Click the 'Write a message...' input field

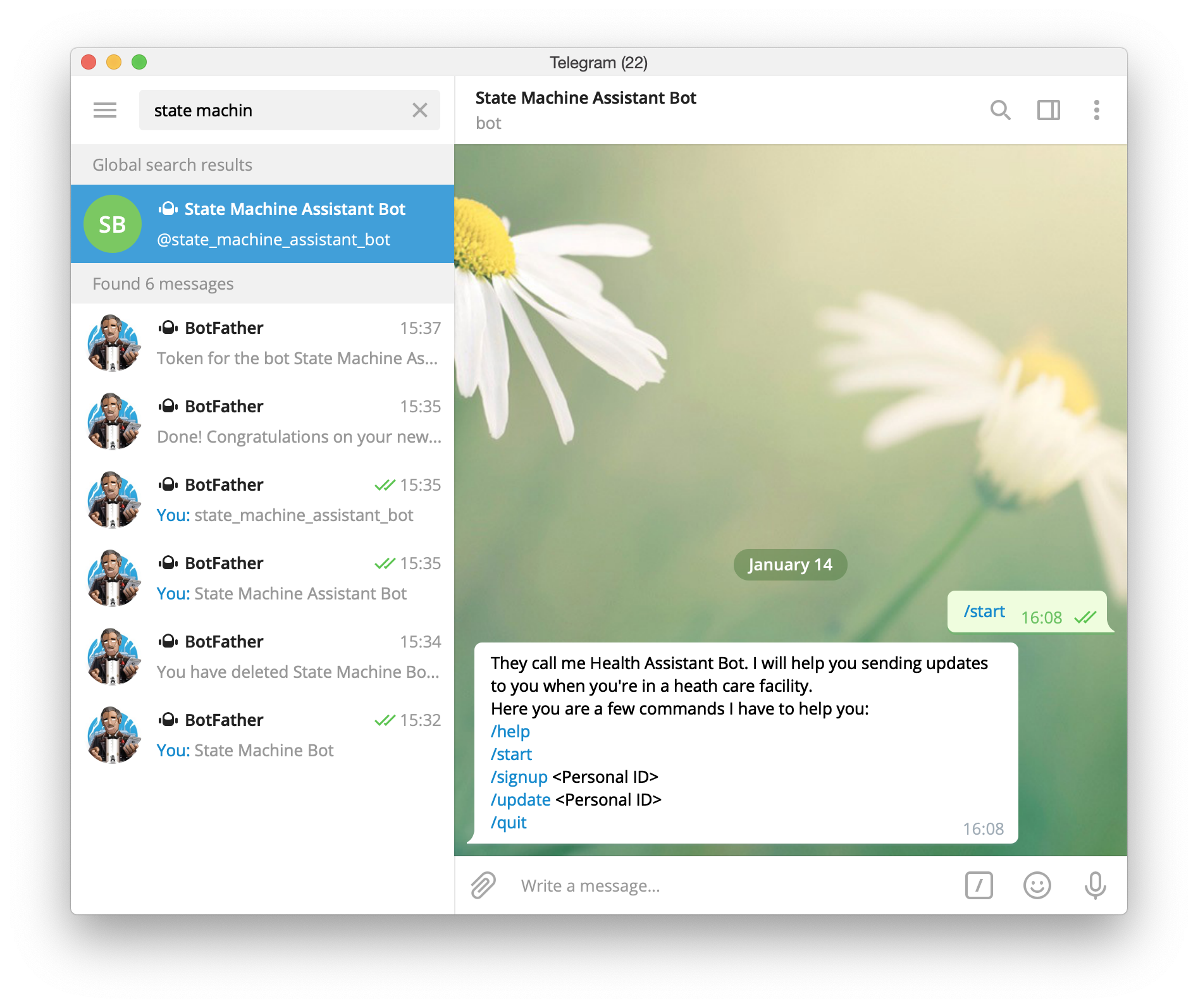pos(734,885)
